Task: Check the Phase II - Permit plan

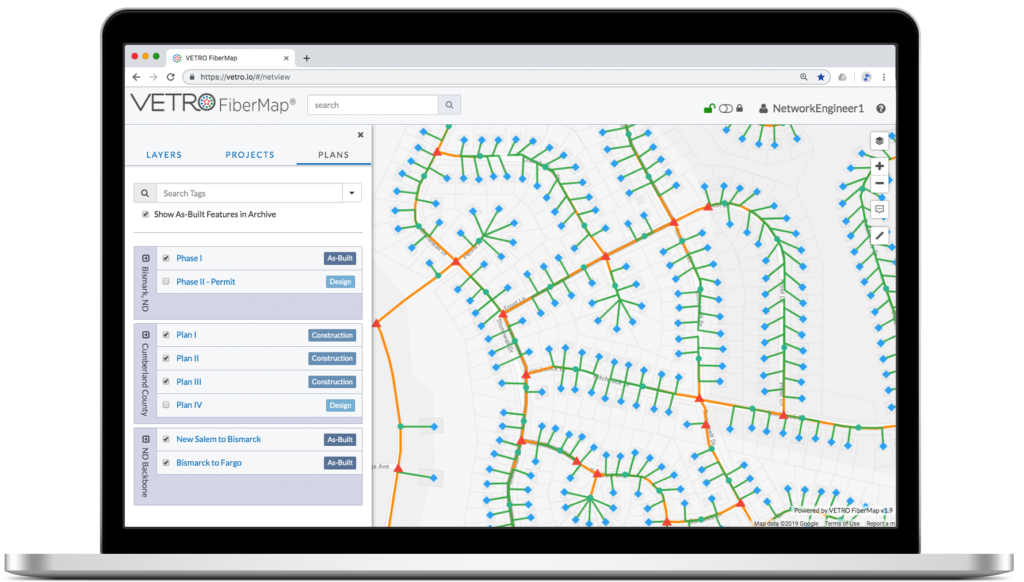Action: tap(166, 282)
